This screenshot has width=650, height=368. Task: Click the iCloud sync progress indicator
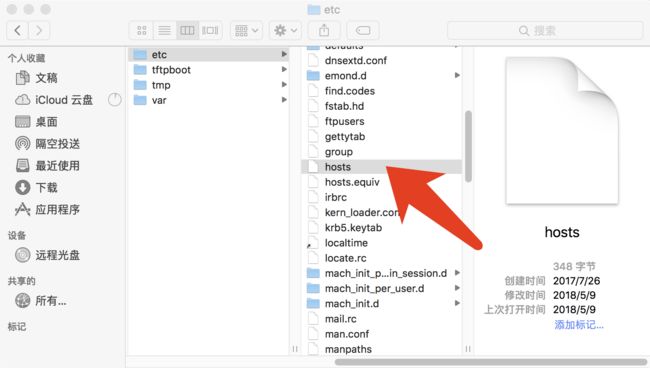(114, 100)
